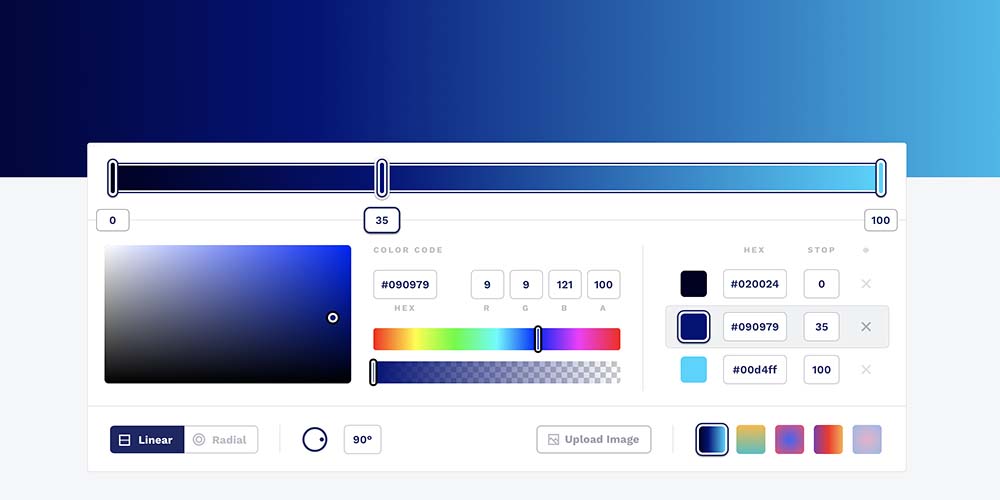The height and width of the screenshot is (500, 1000).
Task: Click the STOP column heading
Action: pos(821,250)
